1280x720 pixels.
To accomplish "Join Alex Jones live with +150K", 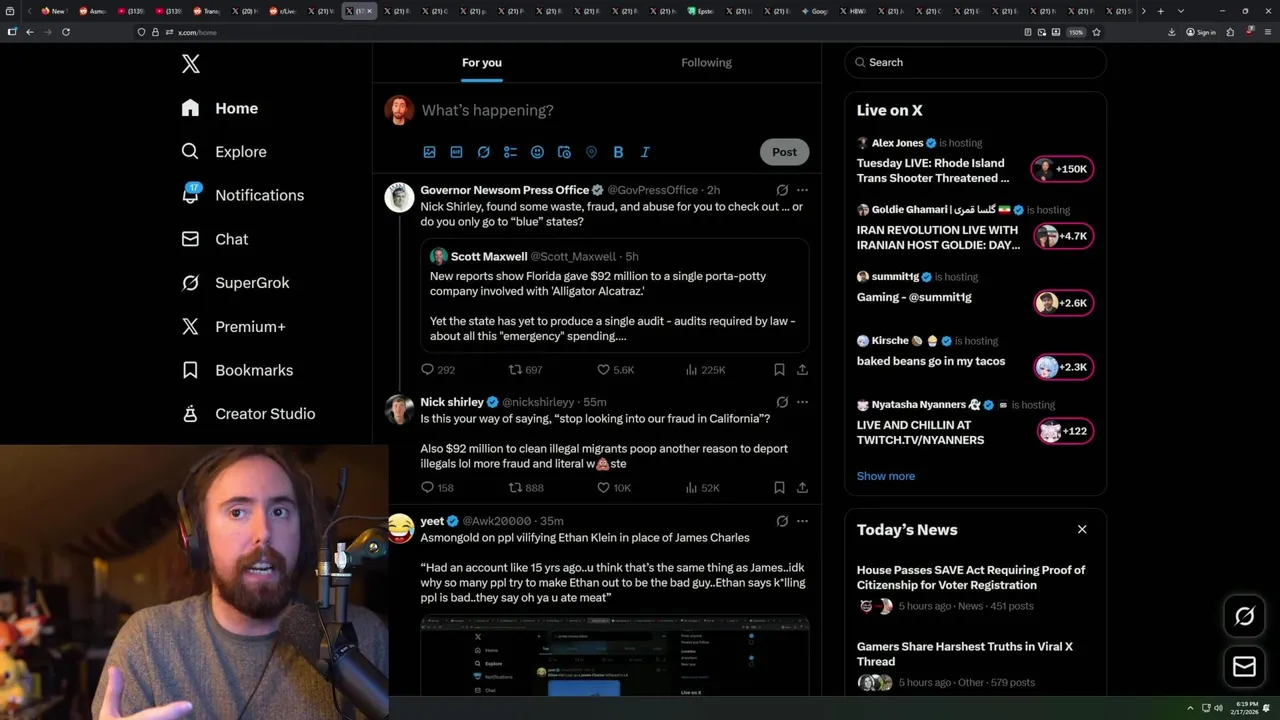I will (1063, 169).
